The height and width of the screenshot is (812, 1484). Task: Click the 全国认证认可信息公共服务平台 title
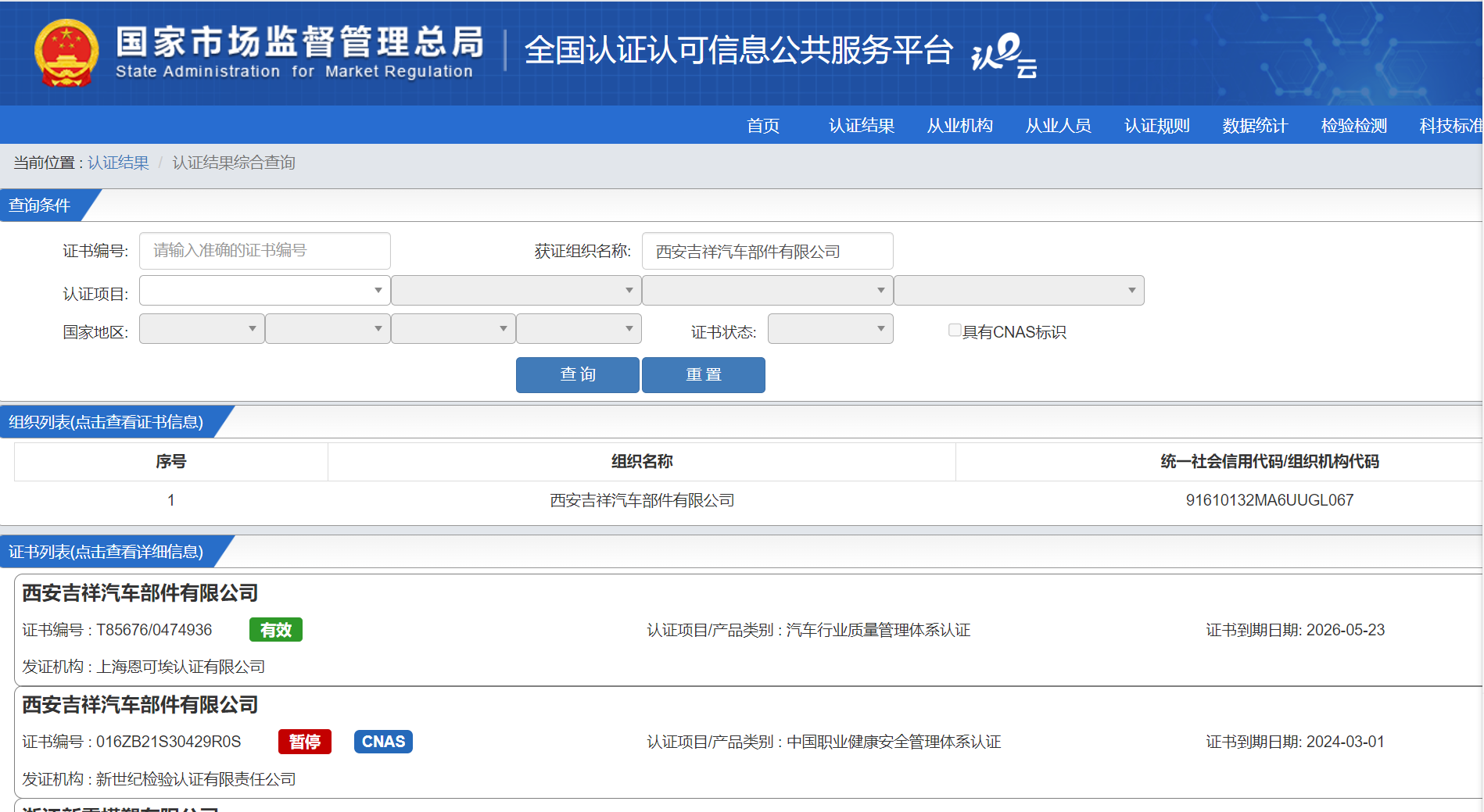[739, 51]
